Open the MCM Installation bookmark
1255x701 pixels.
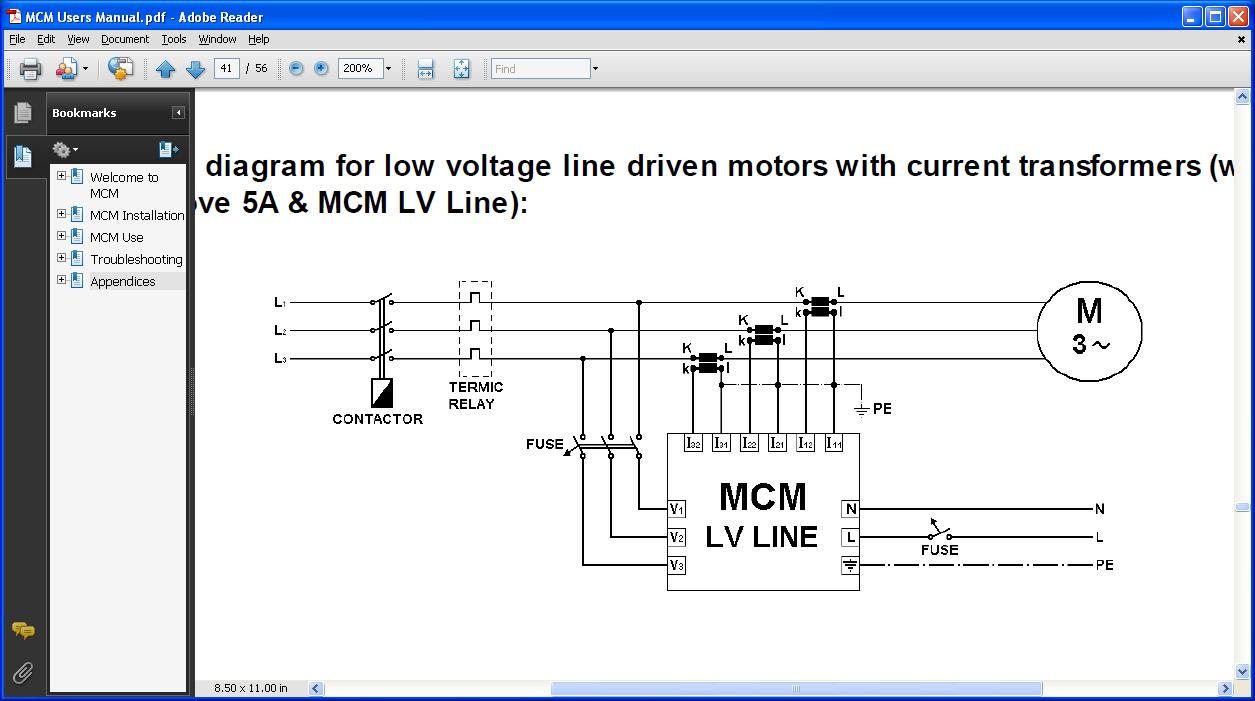[137, 215]
